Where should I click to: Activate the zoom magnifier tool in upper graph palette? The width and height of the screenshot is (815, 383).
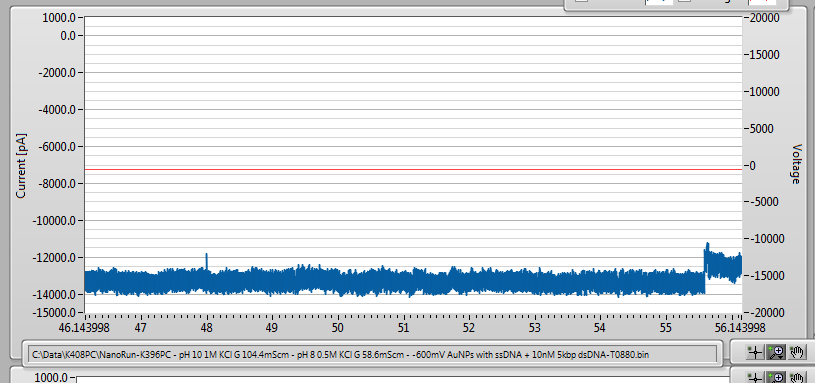tap(776, 353)
